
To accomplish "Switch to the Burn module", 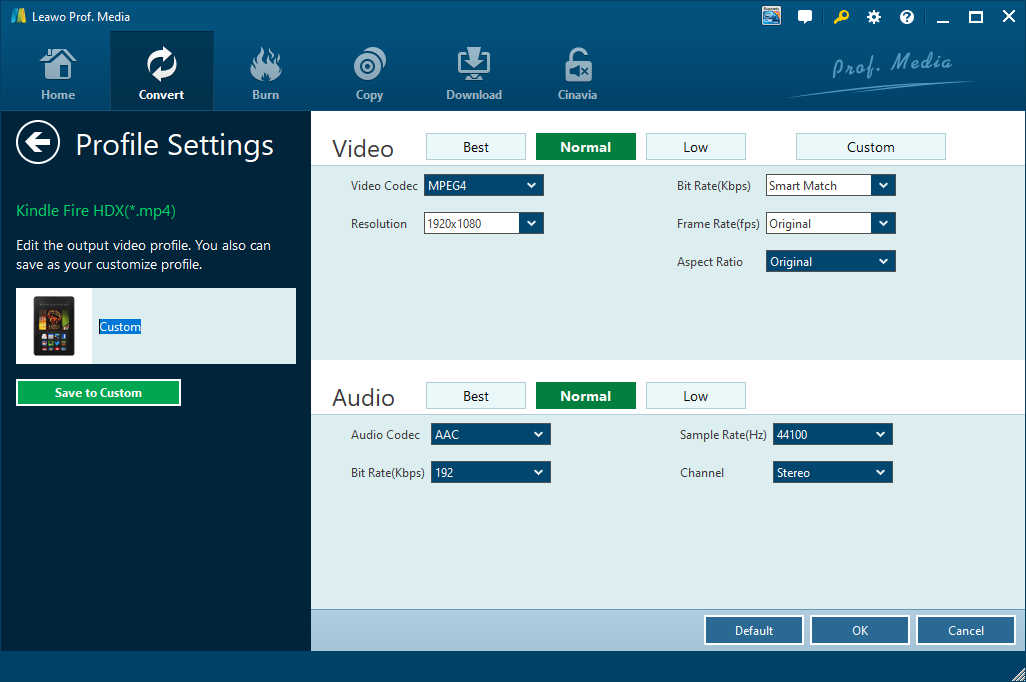I will point(265,73).
